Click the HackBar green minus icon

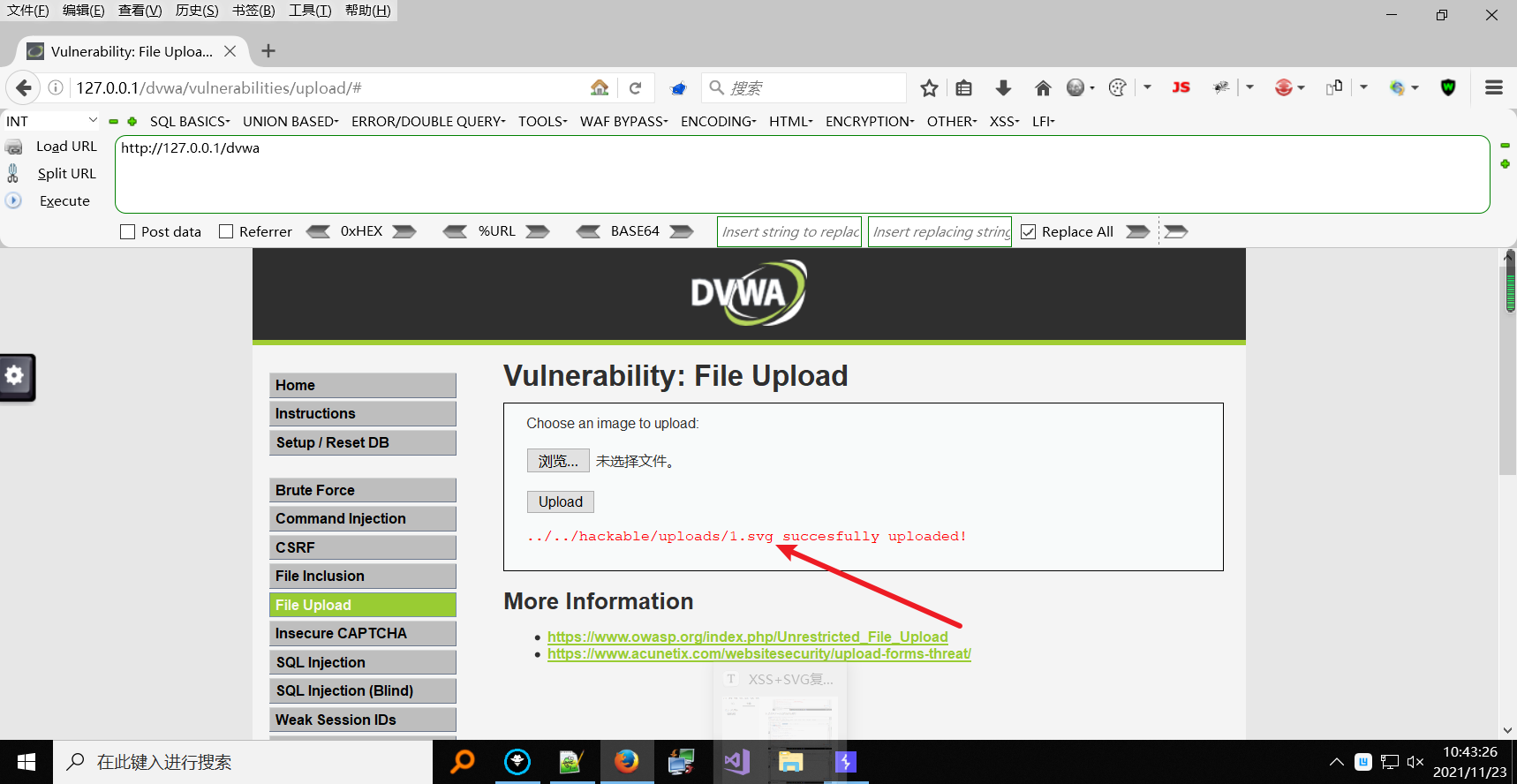coord(113,121)
